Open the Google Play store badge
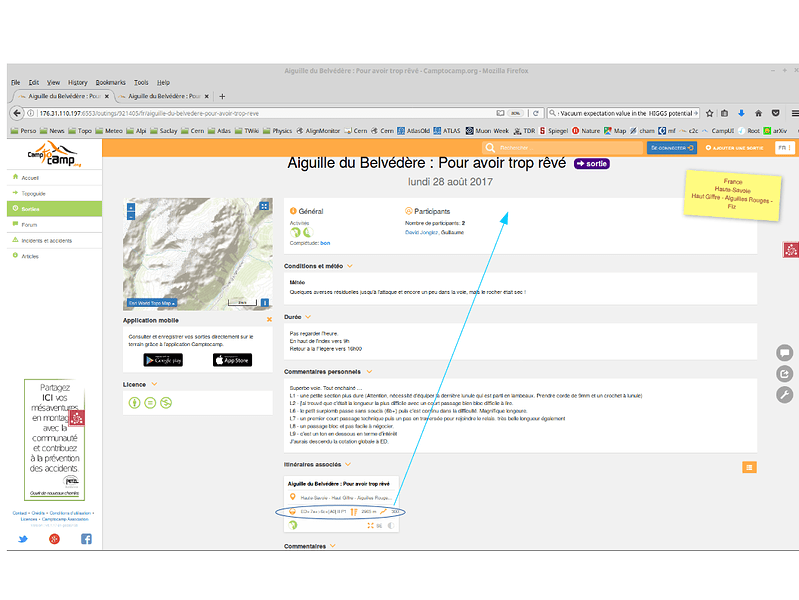The image size is (799, 600). [163, 360]
